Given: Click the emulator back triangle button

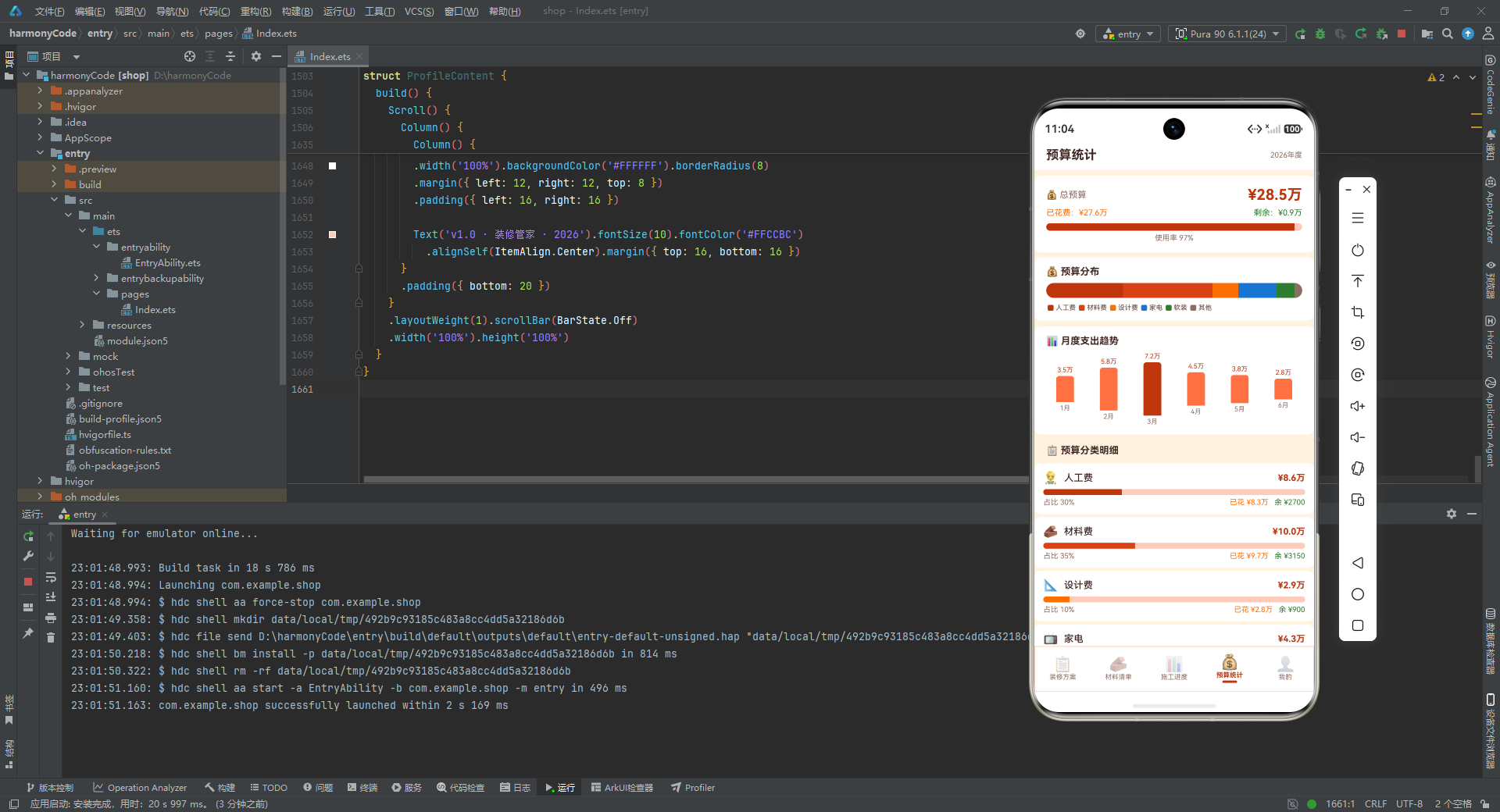Looking at the screenshot, I should pyautogui.click(x=1358, y=563).
